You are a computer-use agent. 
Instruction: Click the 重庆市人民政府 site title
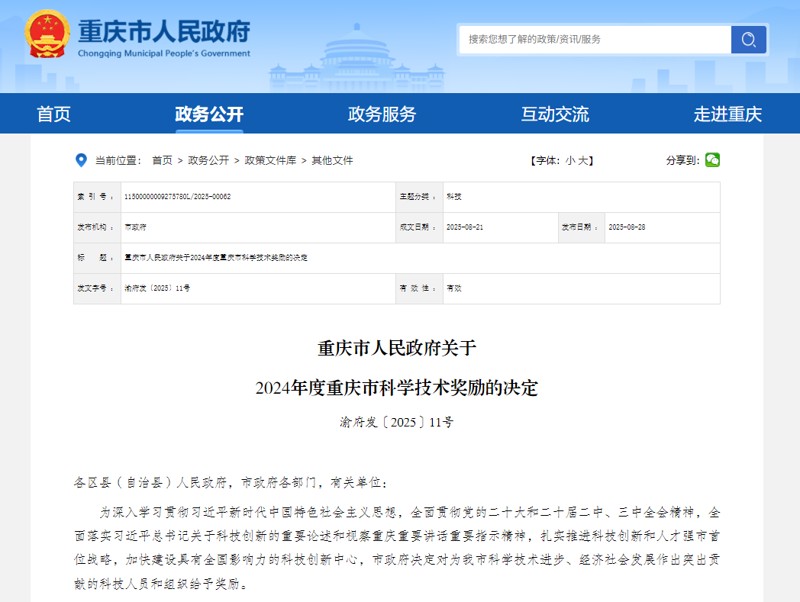click(x=164, y=30)
